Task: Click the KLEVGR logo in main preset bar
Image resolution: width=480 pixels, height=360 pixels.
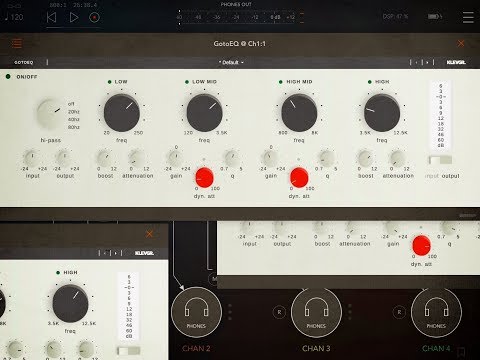Action: click(456, 62)
